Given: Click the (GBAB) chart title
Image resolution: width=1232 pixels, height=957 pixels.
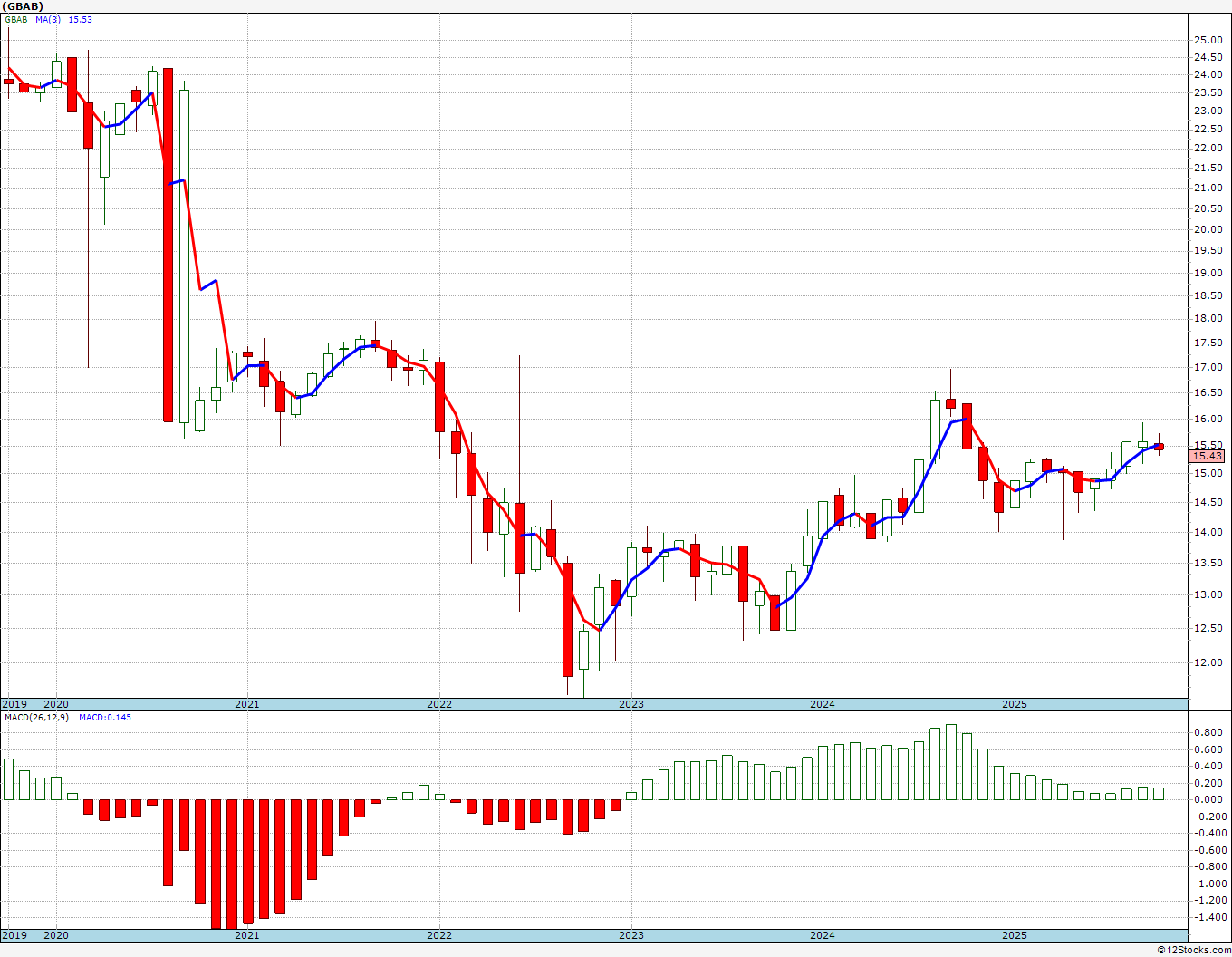Looking at the screenshot, I should pos(23,6).
